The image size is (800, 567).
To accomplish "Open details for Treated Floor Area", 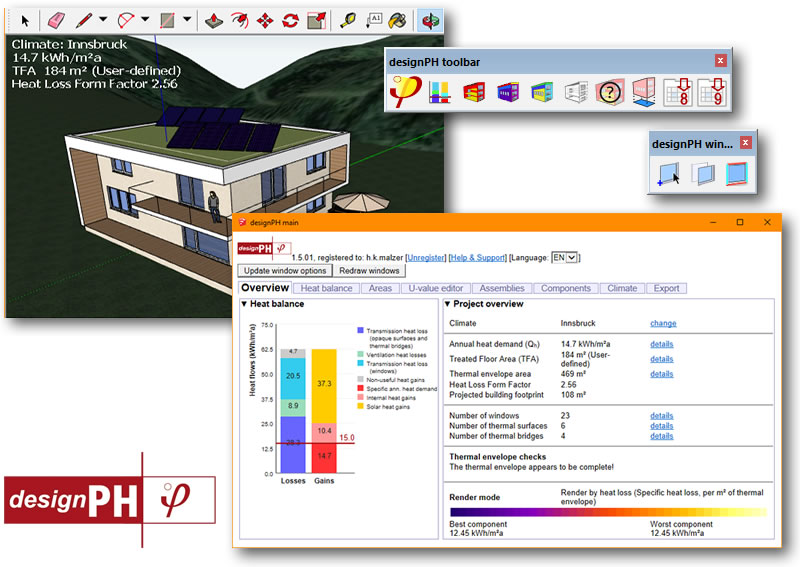I will point(662,359).
